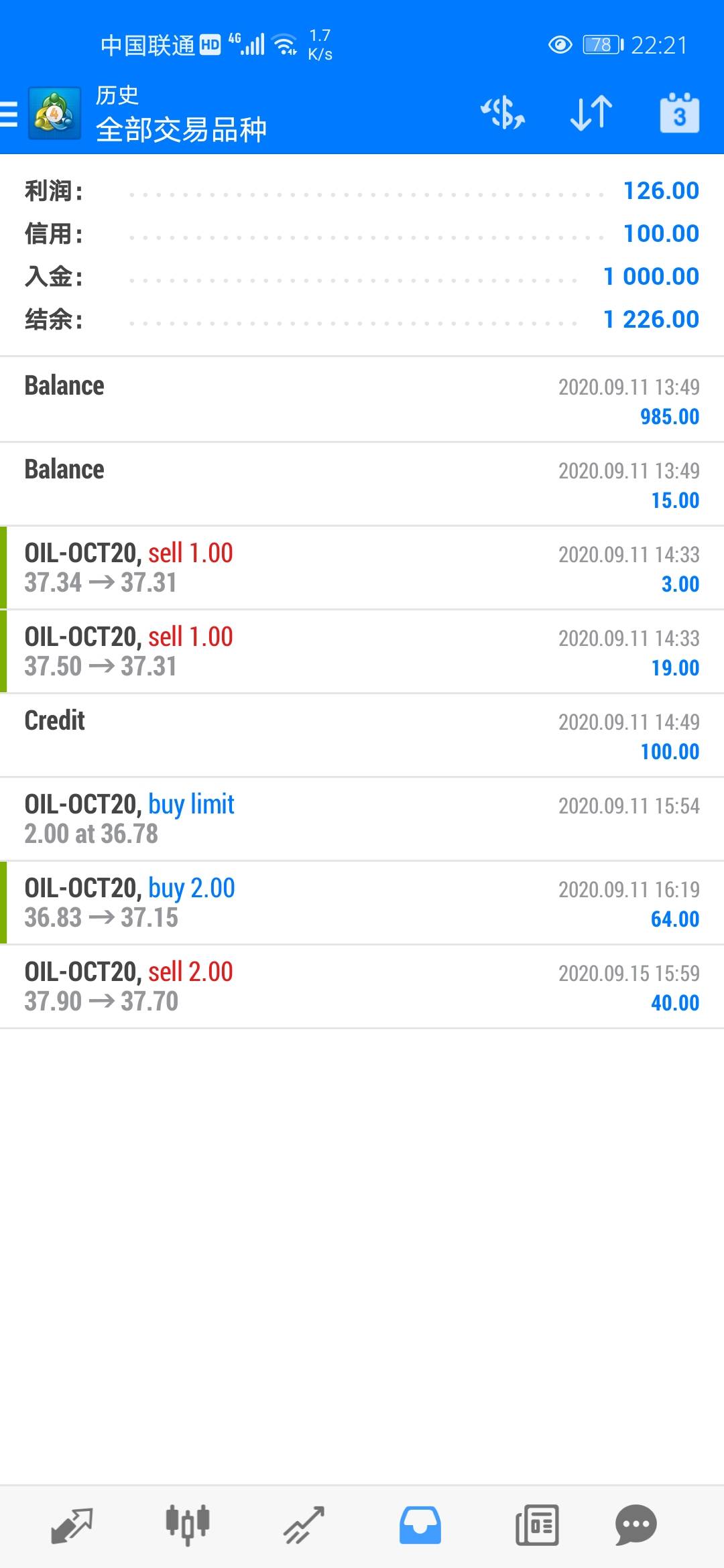Select the 15.00 Balance entry
Image resolution: width=724 pixels, height=1568 pixels.
pos(362,484)
